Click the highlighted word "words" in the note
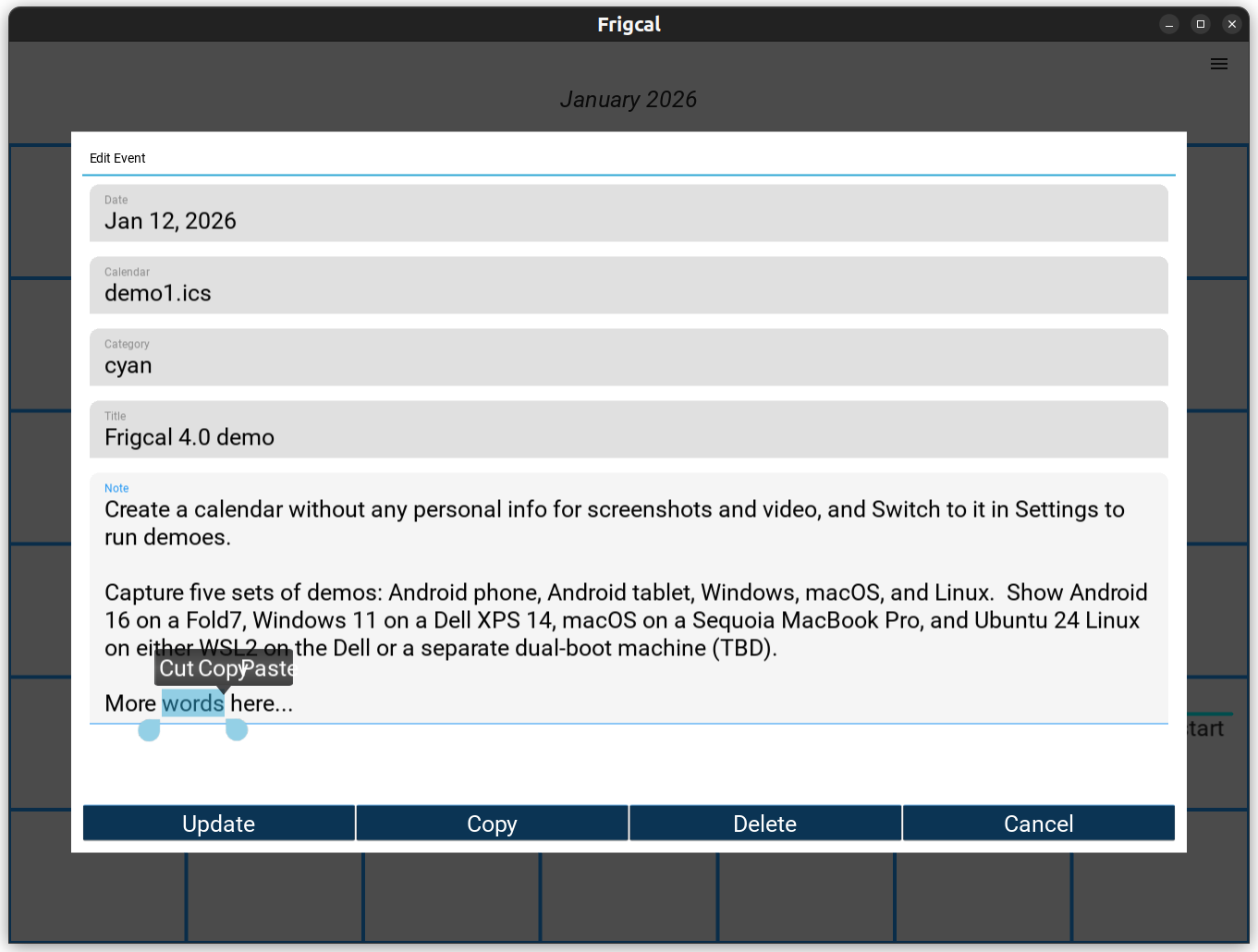Image resolution: width=1258 pixels, height=952 pixels. (193, 704)
